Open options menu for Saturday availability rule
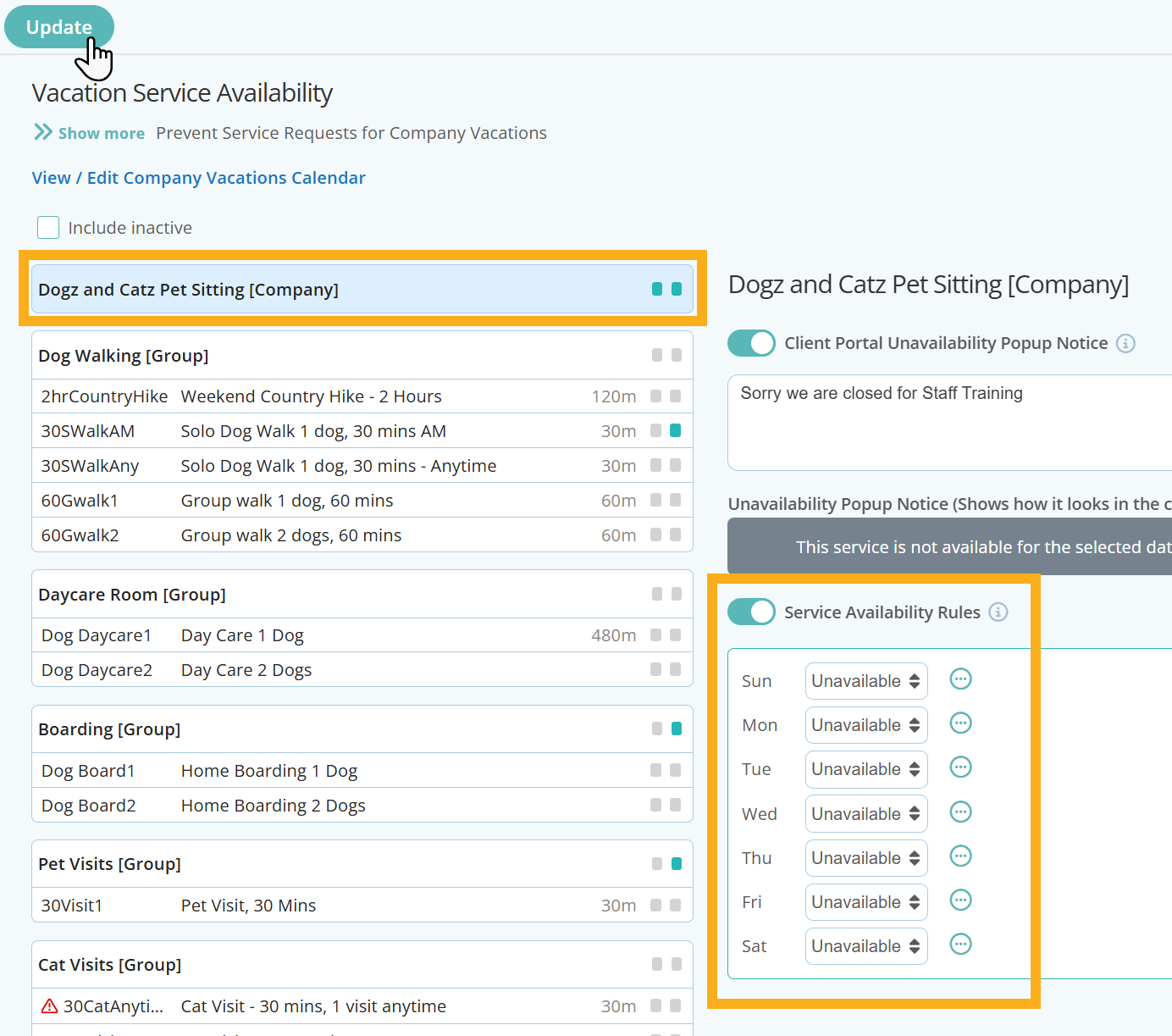Screen dimensions: 1172x1036 coord(960,944)
